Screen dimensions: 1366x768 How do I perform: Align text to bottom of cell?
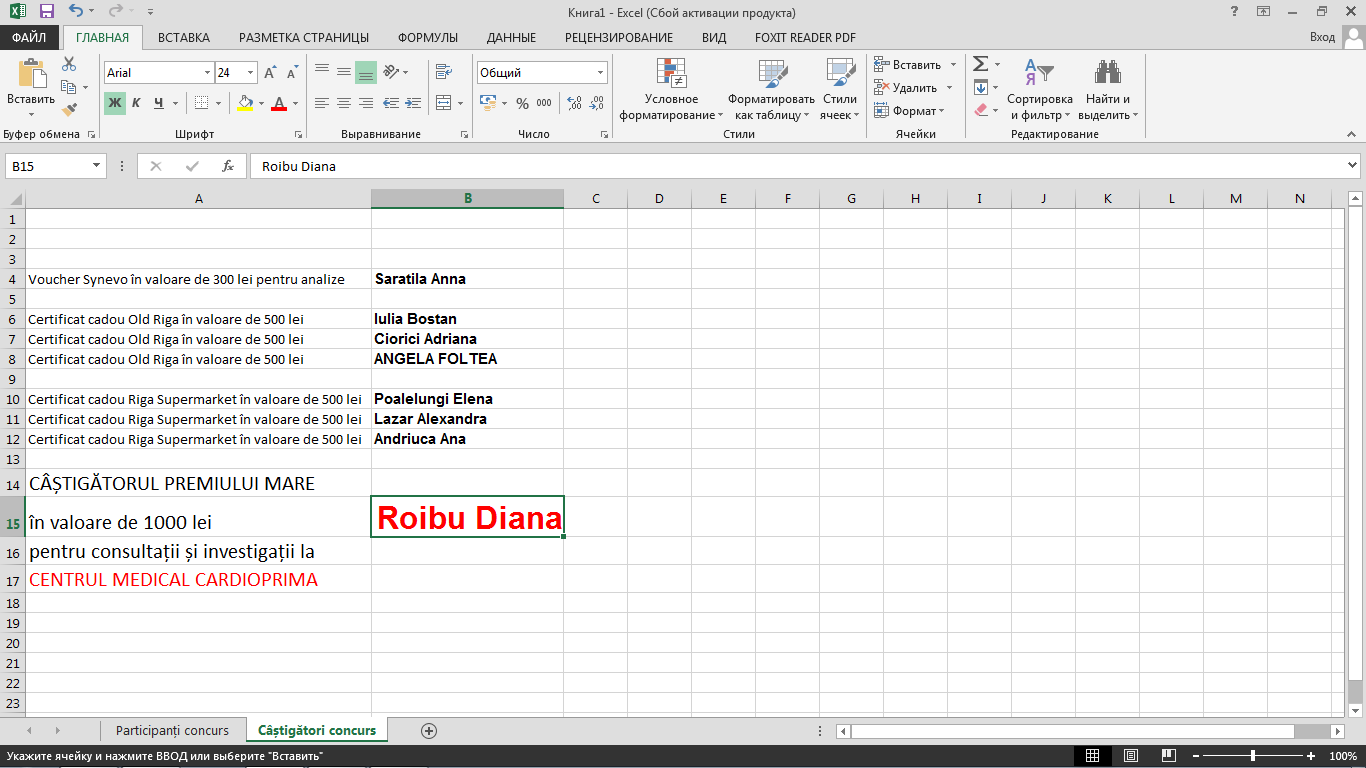pyautogui.click(x=365, y=72)
